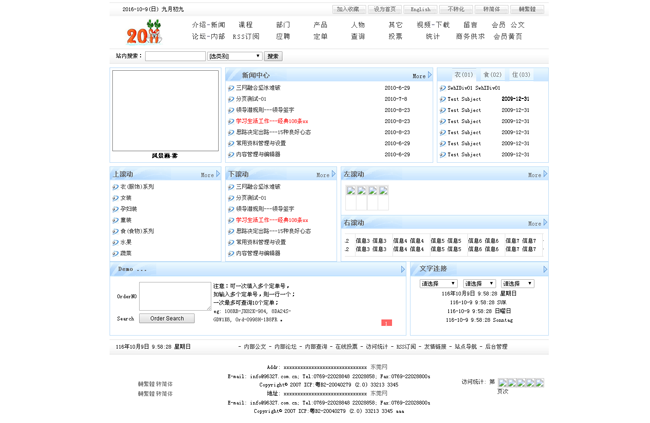Image resolution: width=650 pixels, height=423 pixels.
Task: Click the 搜索 site search button
Action: pos(273,56)
